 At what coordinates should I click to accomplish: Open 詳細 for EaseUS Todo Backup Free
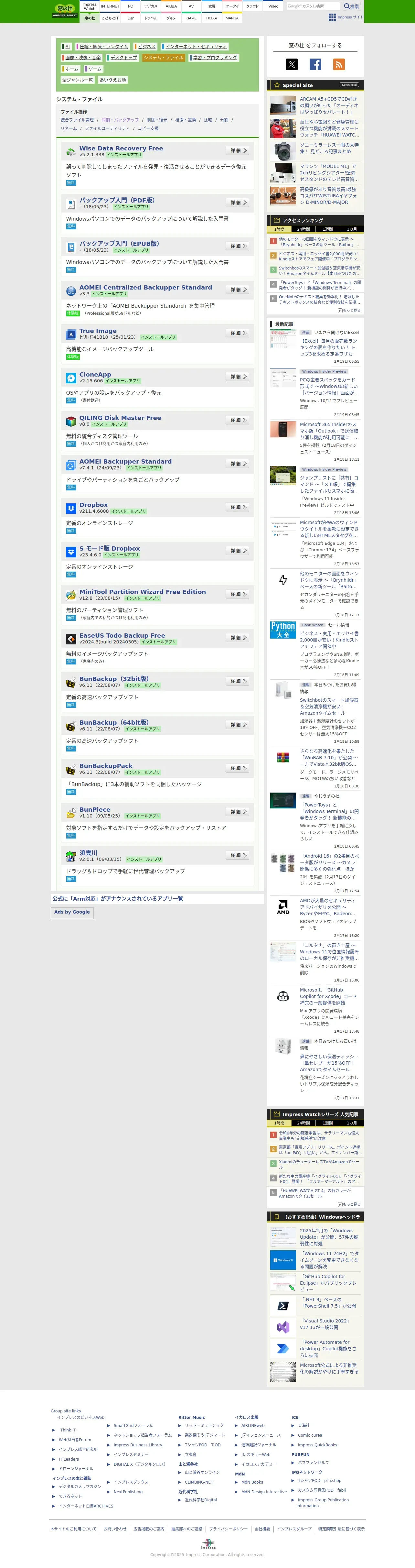tap(237, 638)
